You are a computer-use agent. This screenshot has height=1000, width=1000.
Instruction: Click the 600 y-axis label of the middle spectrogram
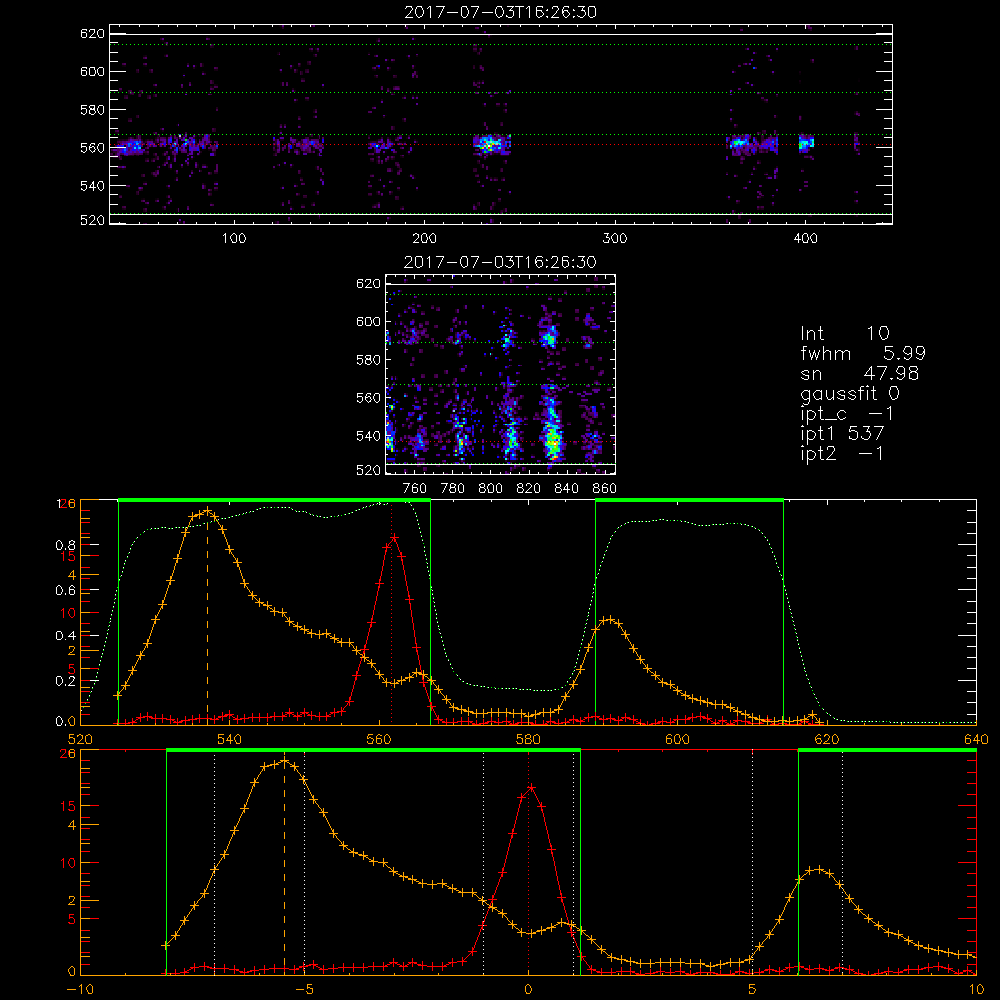pos(368,322)
